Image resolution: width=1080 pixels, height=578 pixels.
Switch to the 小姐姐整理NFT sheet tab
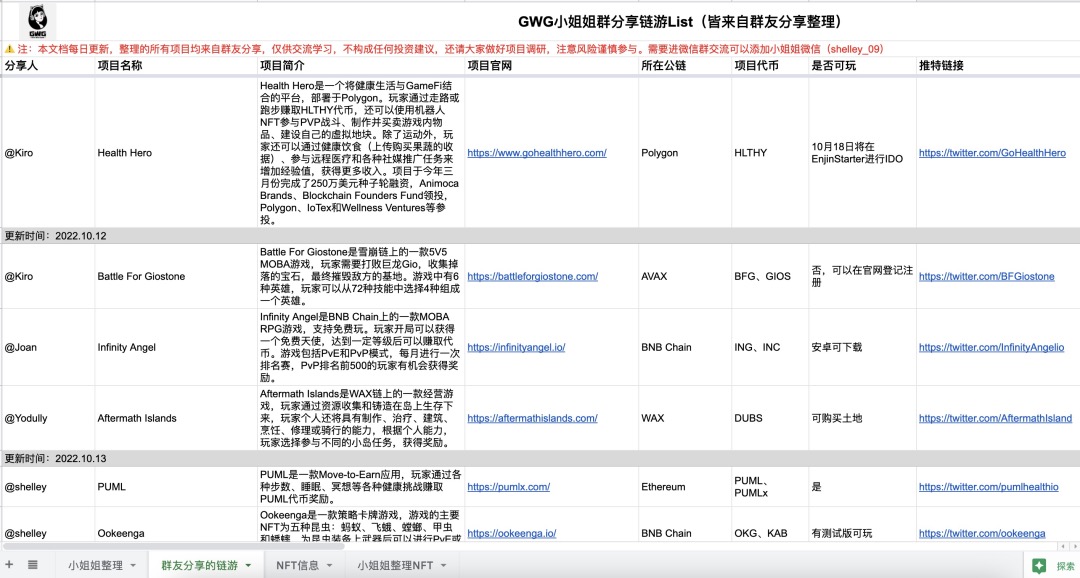pyautogui.click(x=395, y=566)
